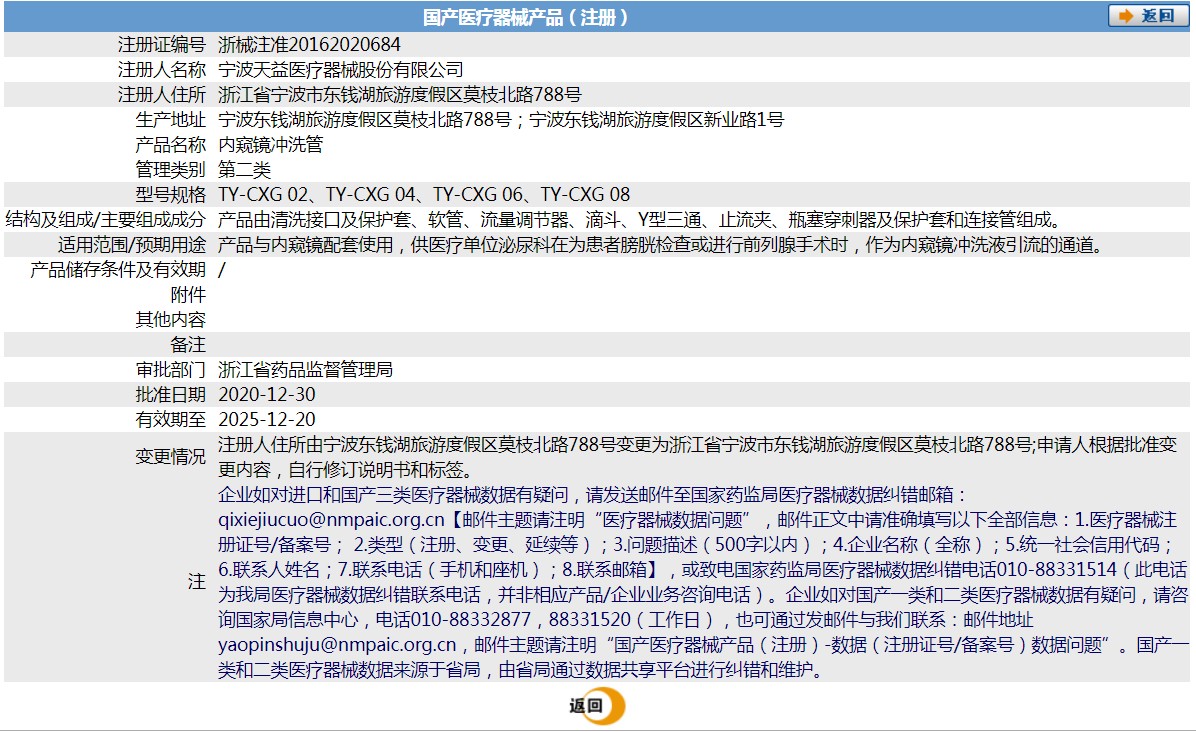Select the intended use description text

click(661, 245)
